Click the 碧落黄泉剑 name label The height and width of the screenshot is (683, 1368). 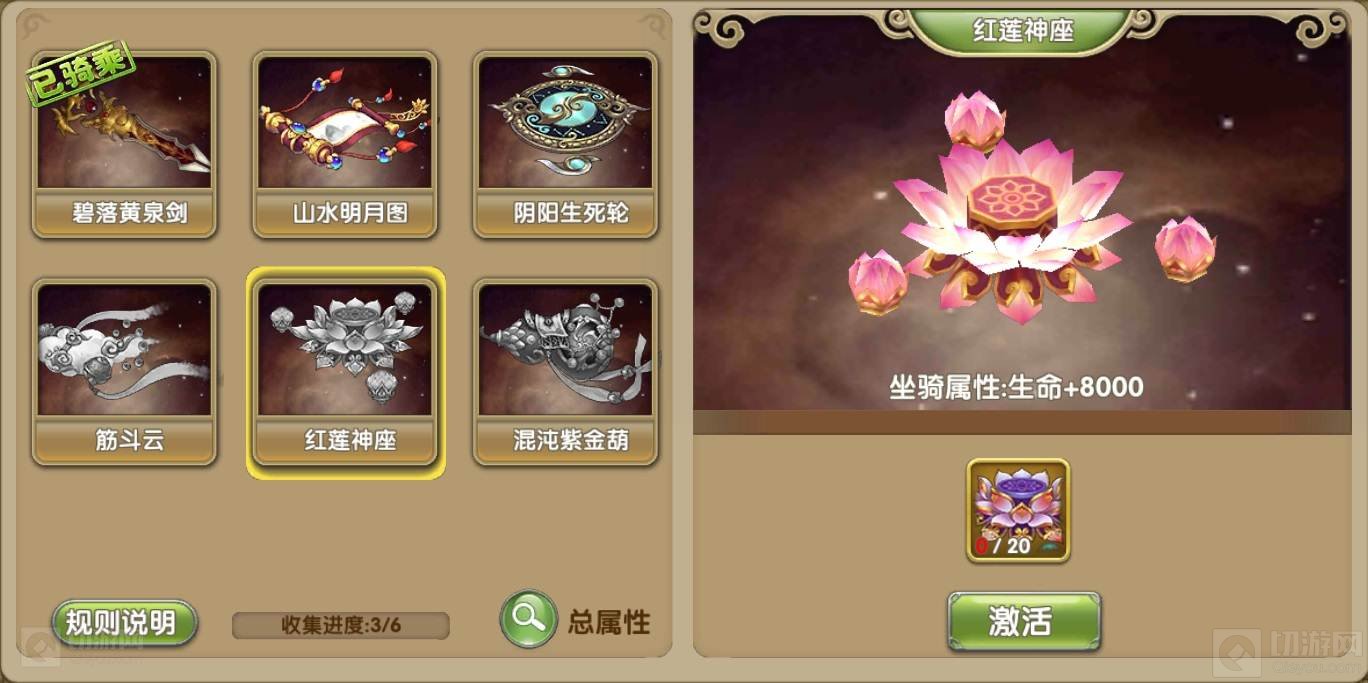click(x=125, y=212)
